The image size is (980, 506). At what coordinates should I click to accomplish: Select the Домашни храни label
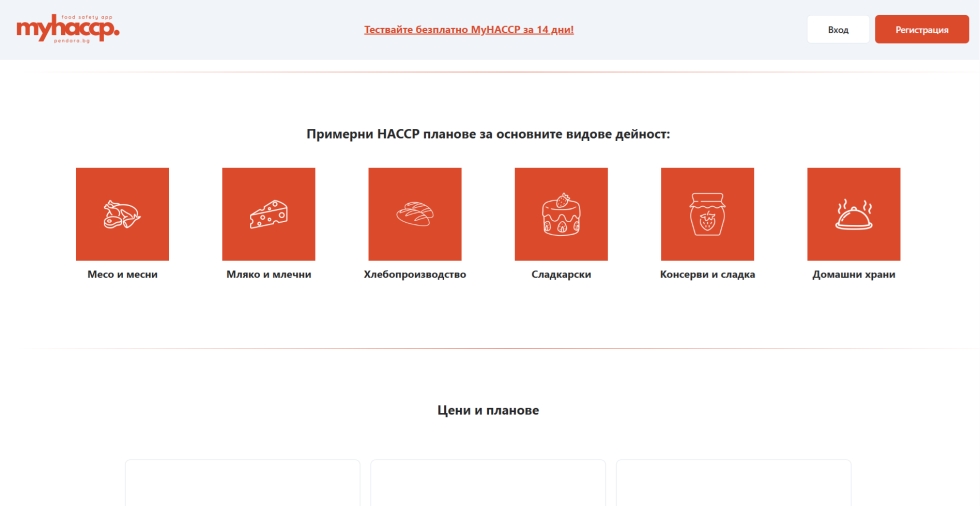[853, 274]
